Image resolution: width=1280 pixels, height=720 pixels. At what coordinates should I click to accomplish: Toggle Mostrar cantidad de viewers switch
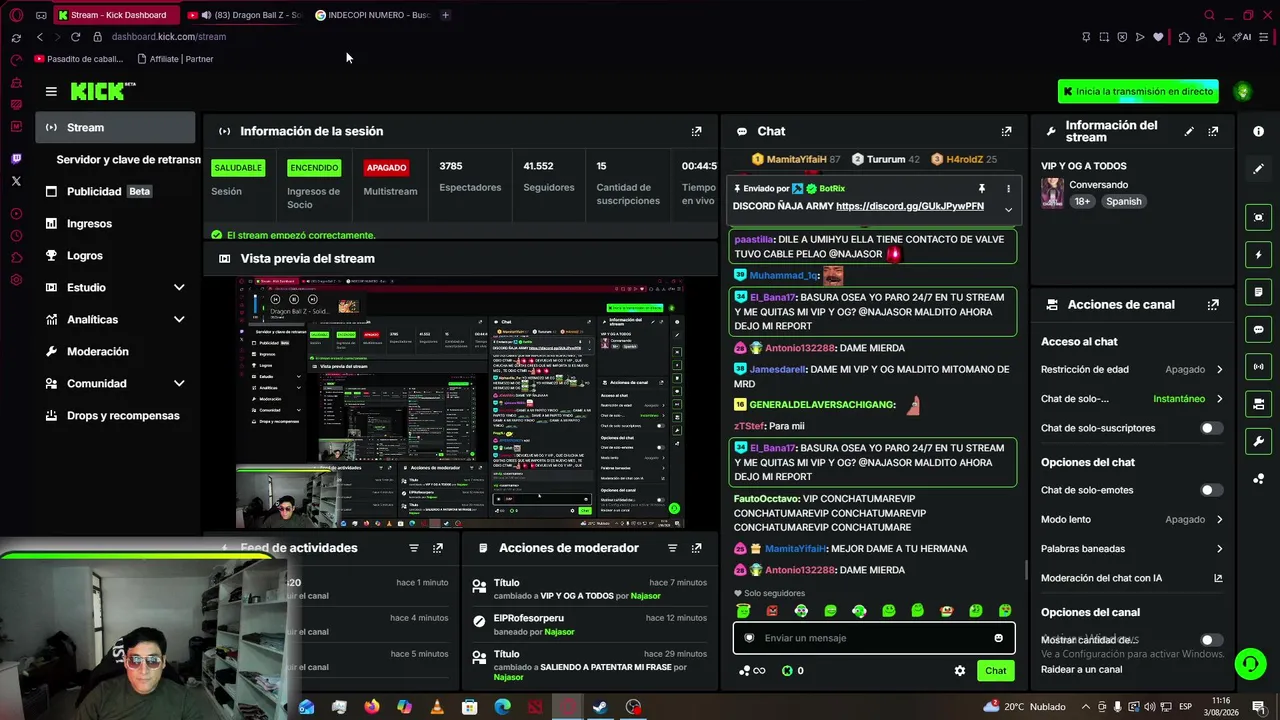(x=1211, y=640)
